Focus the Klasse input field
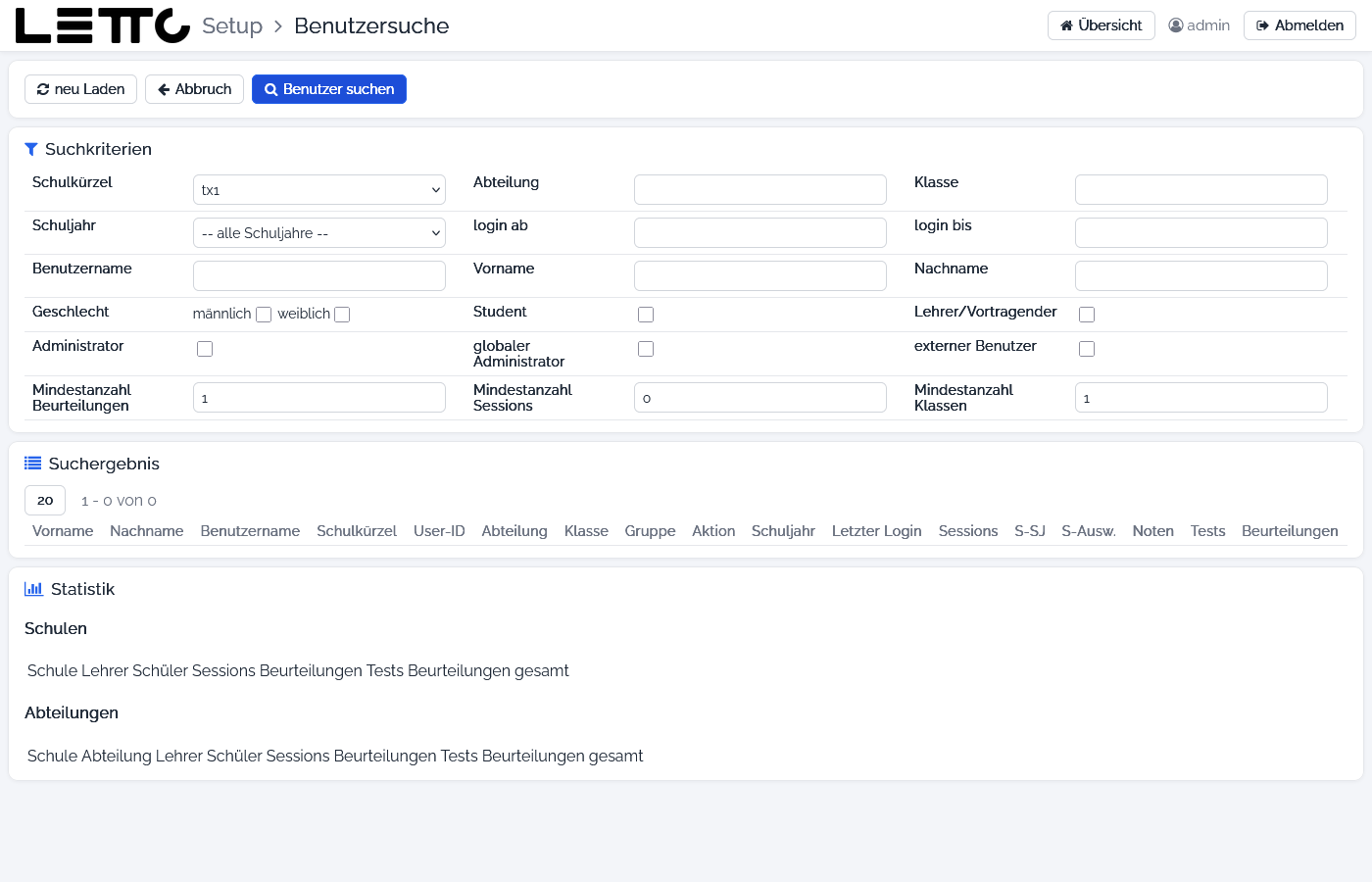This screenshot has height=882, width=1372. coord(1201,190)
